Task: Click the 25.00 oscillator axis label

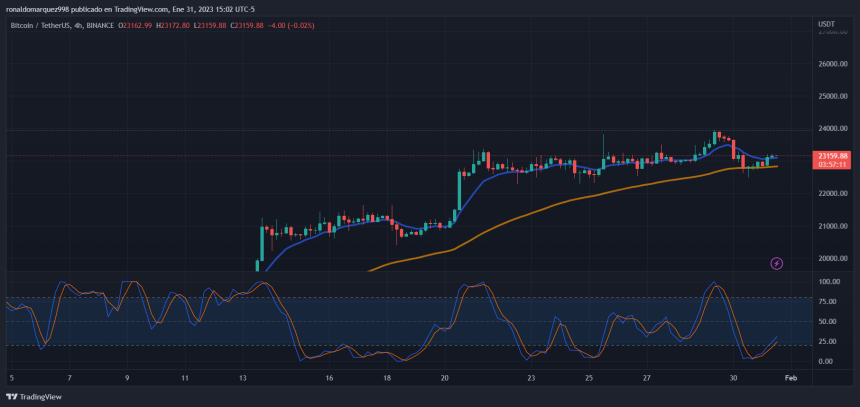Action: (829, 341)
